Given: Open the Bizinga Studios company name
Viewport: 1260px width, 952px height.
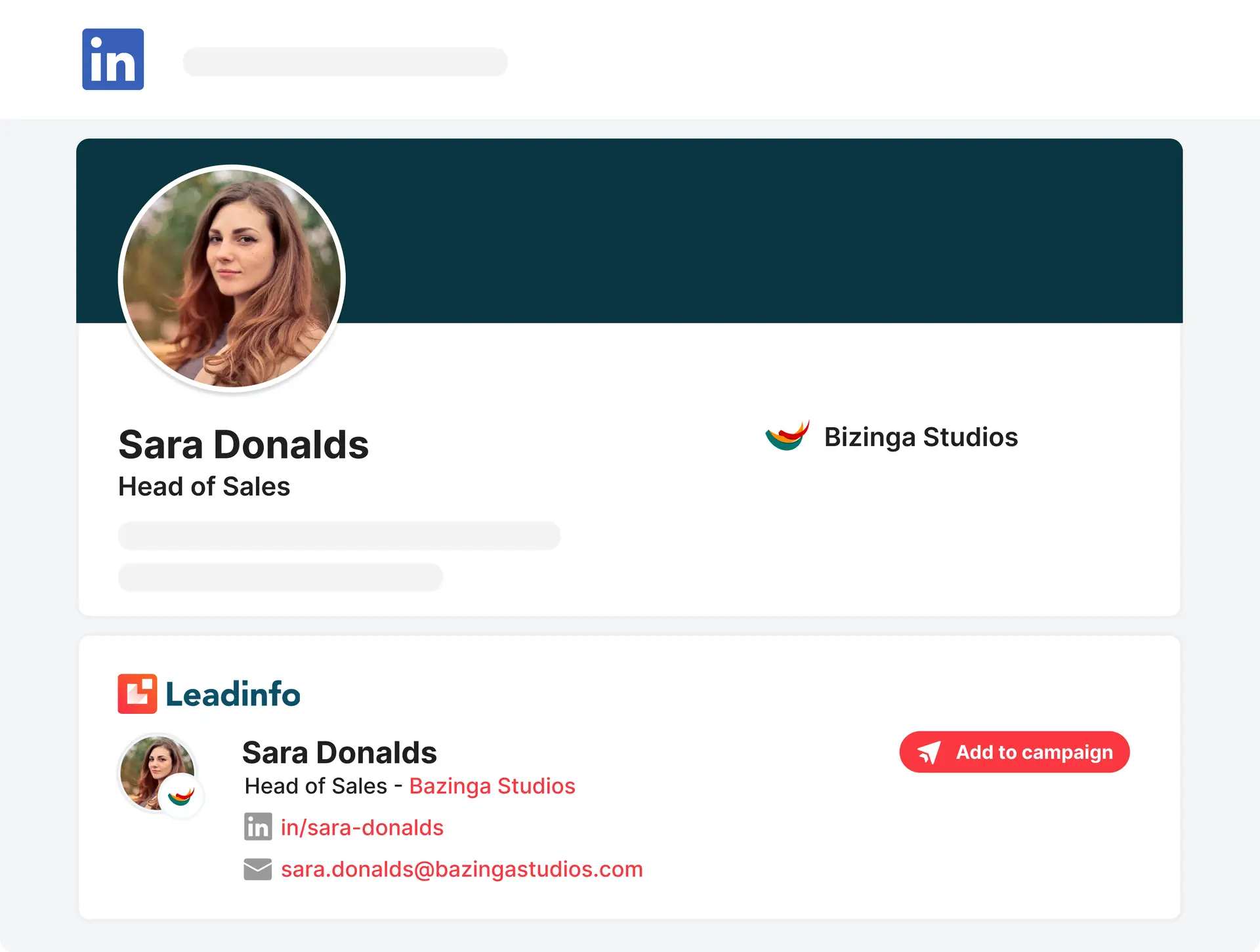Looking at the screenshot, I should (921, 437).
